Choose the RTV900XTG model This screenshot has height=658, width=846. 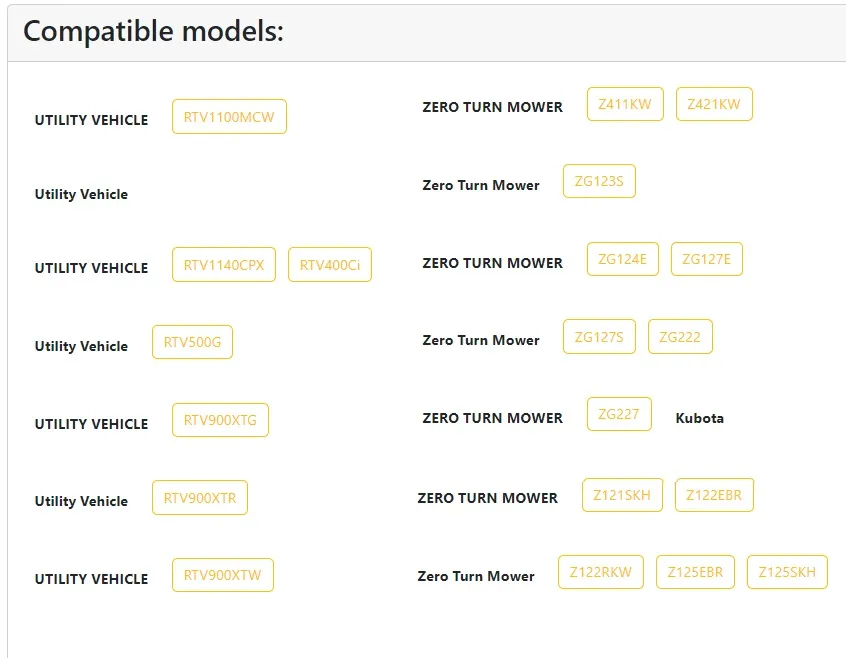click(x=220, y=420)
